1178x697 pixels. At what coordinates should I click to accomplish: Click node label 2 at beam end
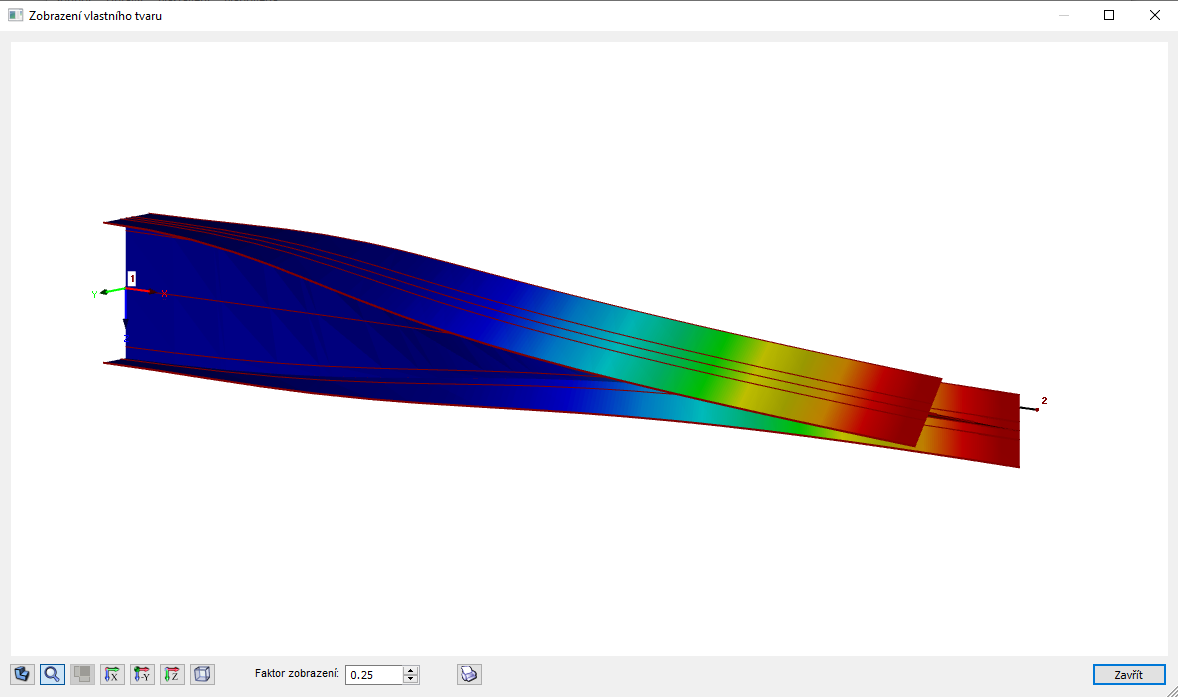[x=1044, y=400]
